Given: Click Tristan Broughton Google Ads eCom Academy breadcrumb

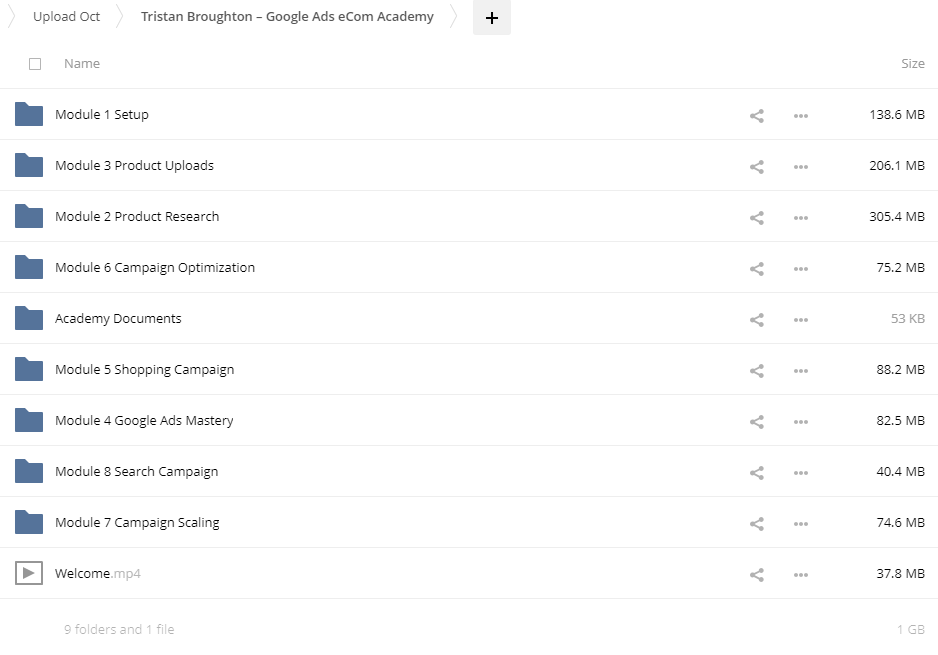Looking at the screenshot, I should click(287, 17).
